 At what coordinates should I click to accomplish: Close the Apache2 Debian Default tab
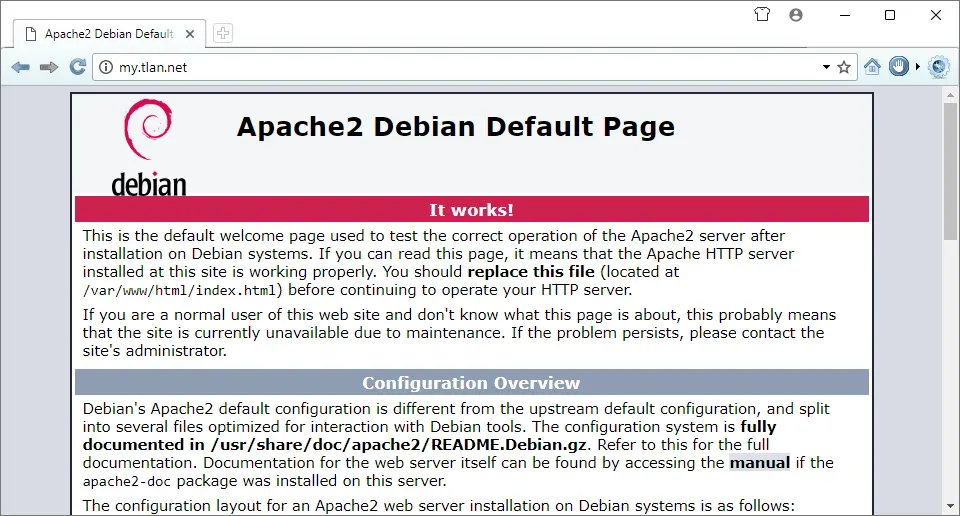click(188, 34)
